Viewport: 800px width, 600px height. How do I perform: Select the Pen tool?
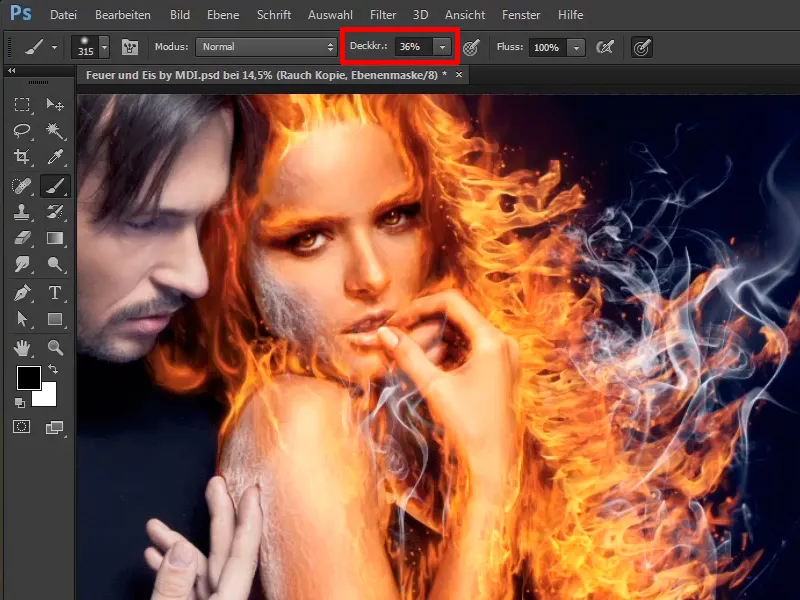(x=22, y=293)
